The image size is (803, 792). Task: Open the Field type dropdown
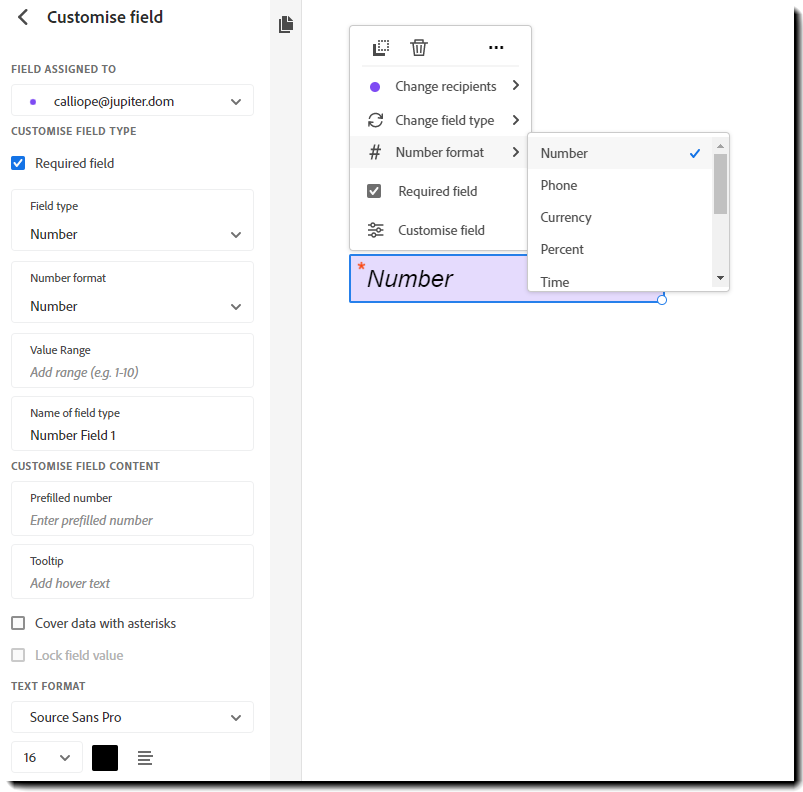pyautogui.click(x=132, y=234)
